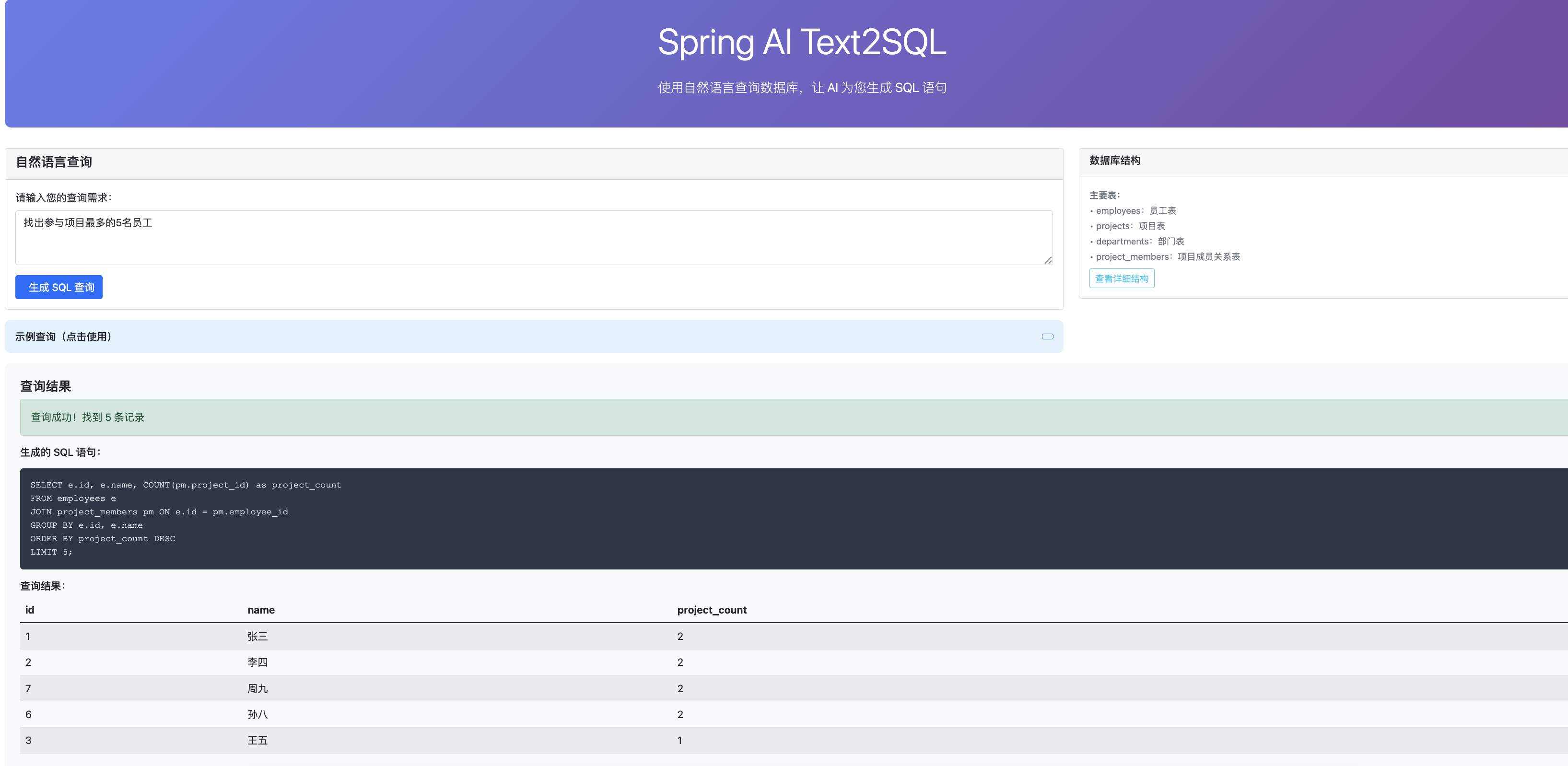
Task: Click the id cell of 王五's row
Action: pyautogui.click(x=28, y=741)
